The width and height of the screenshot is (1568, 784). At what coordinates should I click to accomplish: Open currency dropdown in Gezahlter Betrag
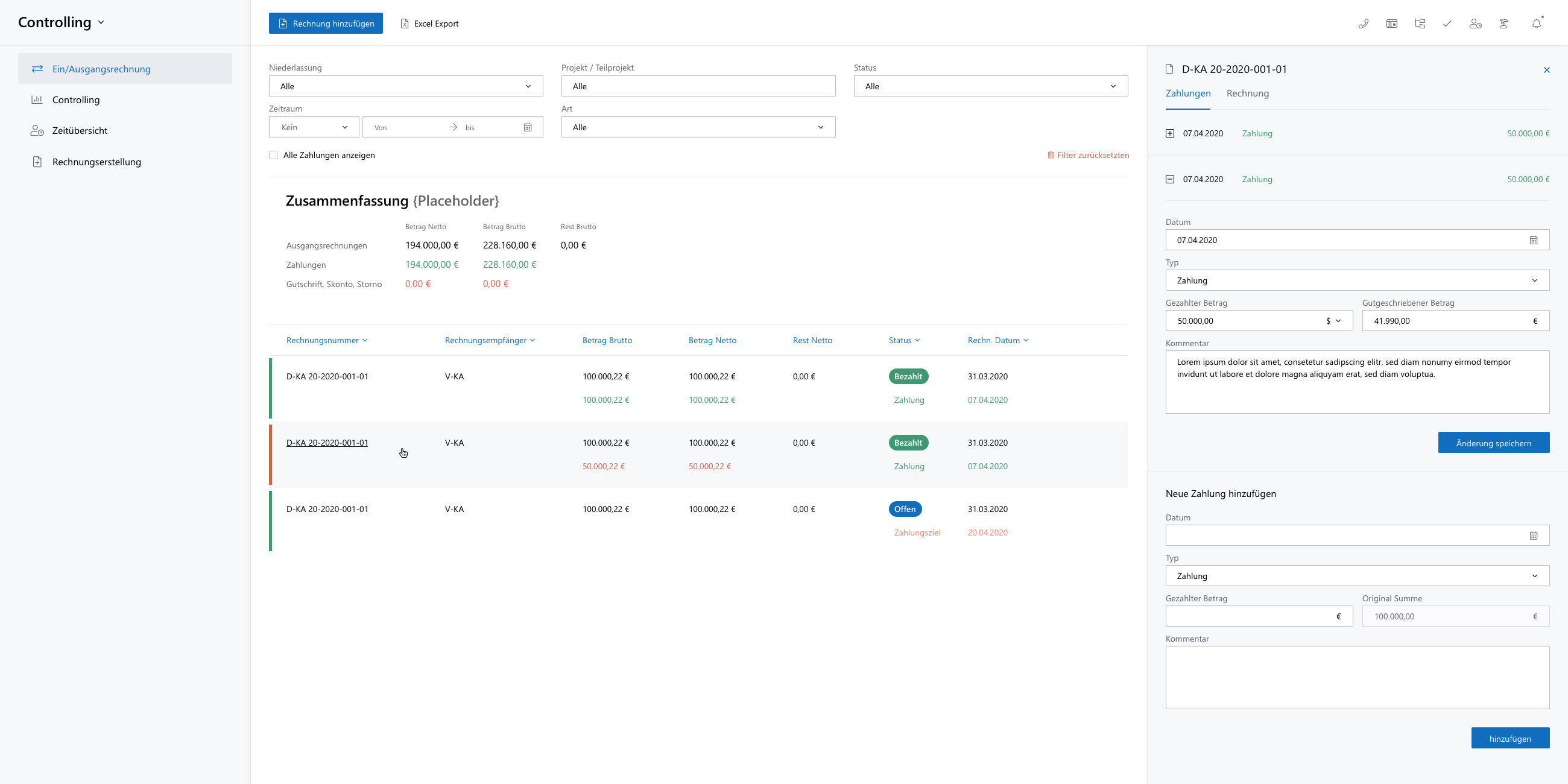(1333, 321)
